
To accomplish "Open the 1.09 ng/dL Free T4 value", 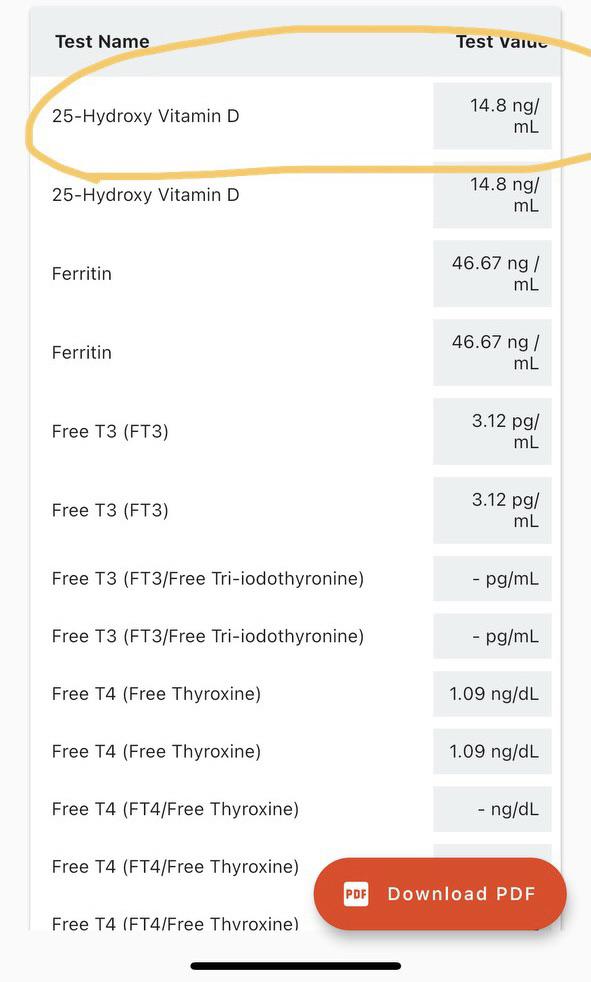I will (x=492, y=693).
